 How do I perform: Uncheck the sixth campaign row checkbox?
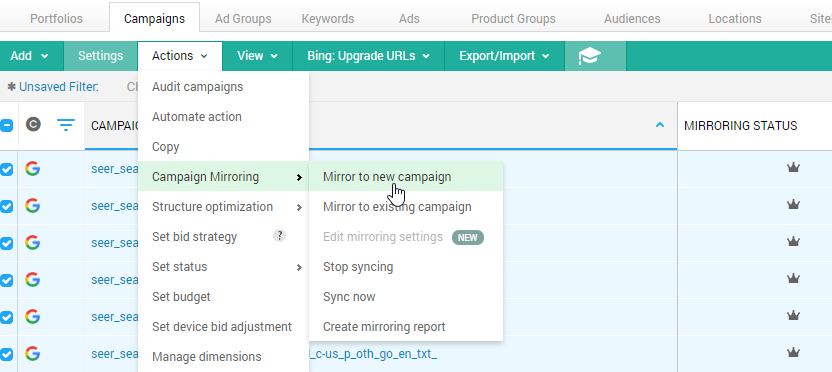(x=6, y=353)
